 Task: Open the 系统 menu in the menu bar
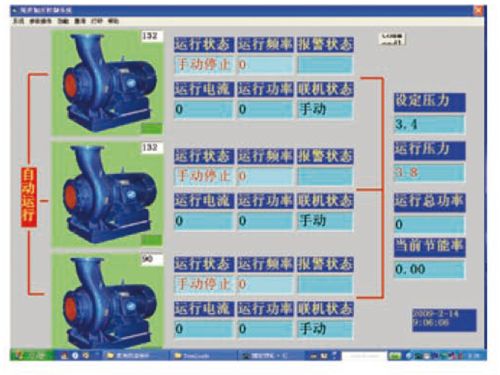[19, 21]
